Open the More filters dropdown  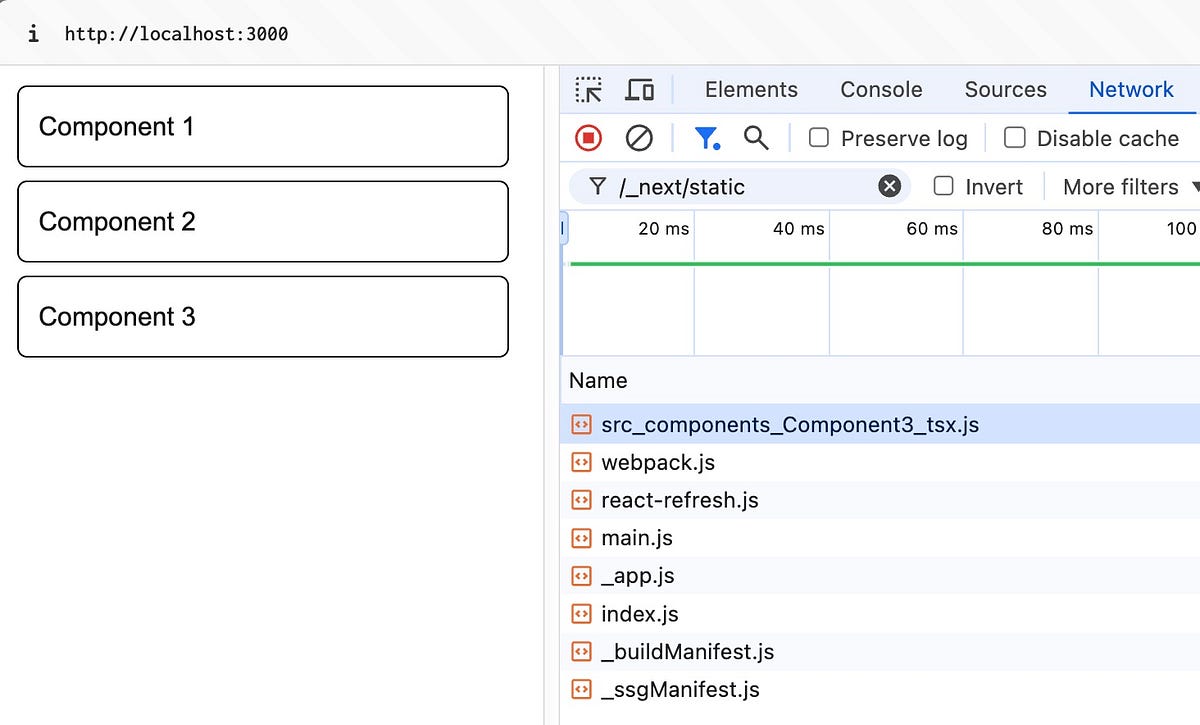[1122, 187]
